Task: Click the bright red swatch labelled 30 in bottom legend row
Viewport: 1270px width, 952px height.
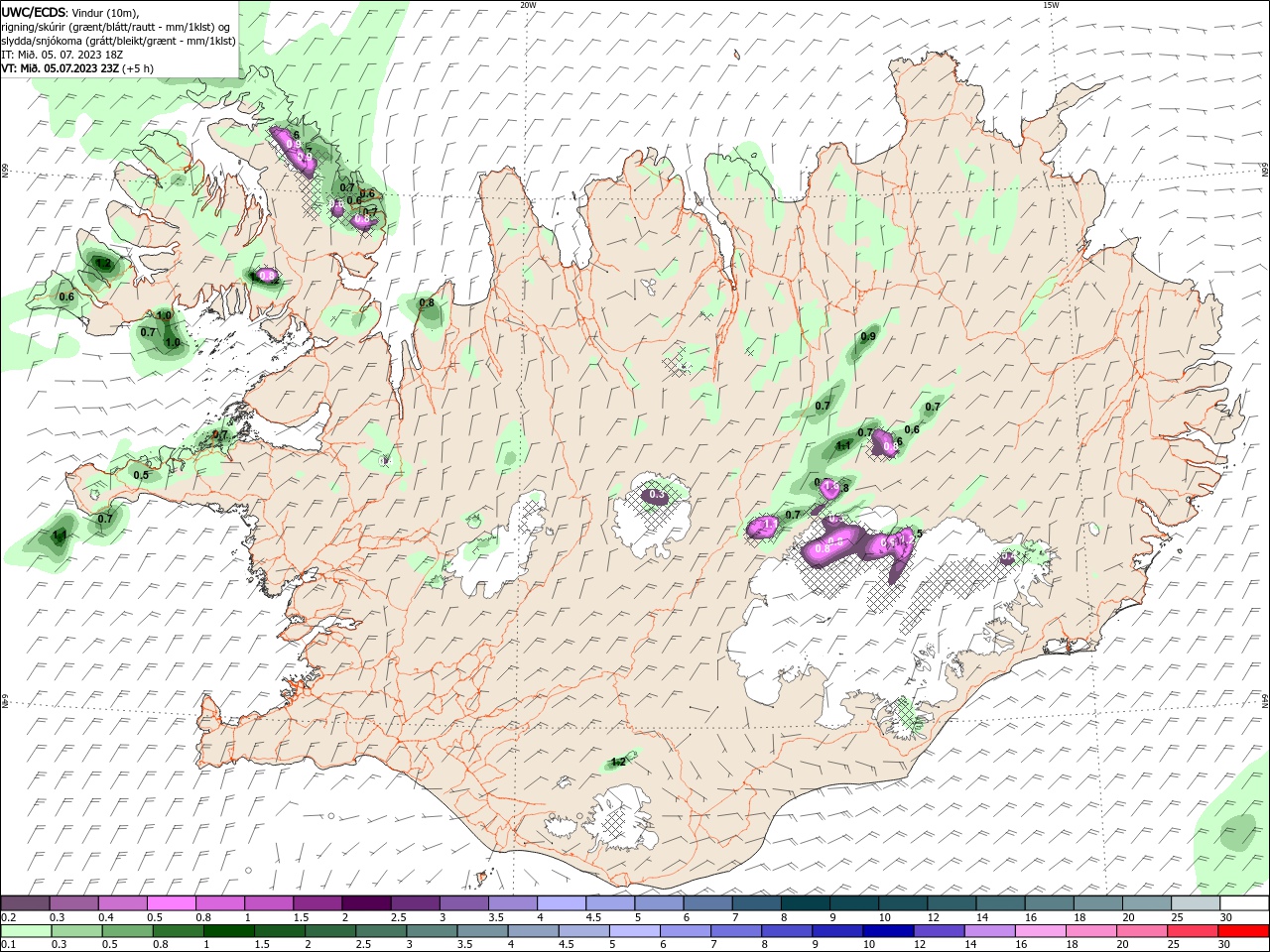Action: 1243,931
